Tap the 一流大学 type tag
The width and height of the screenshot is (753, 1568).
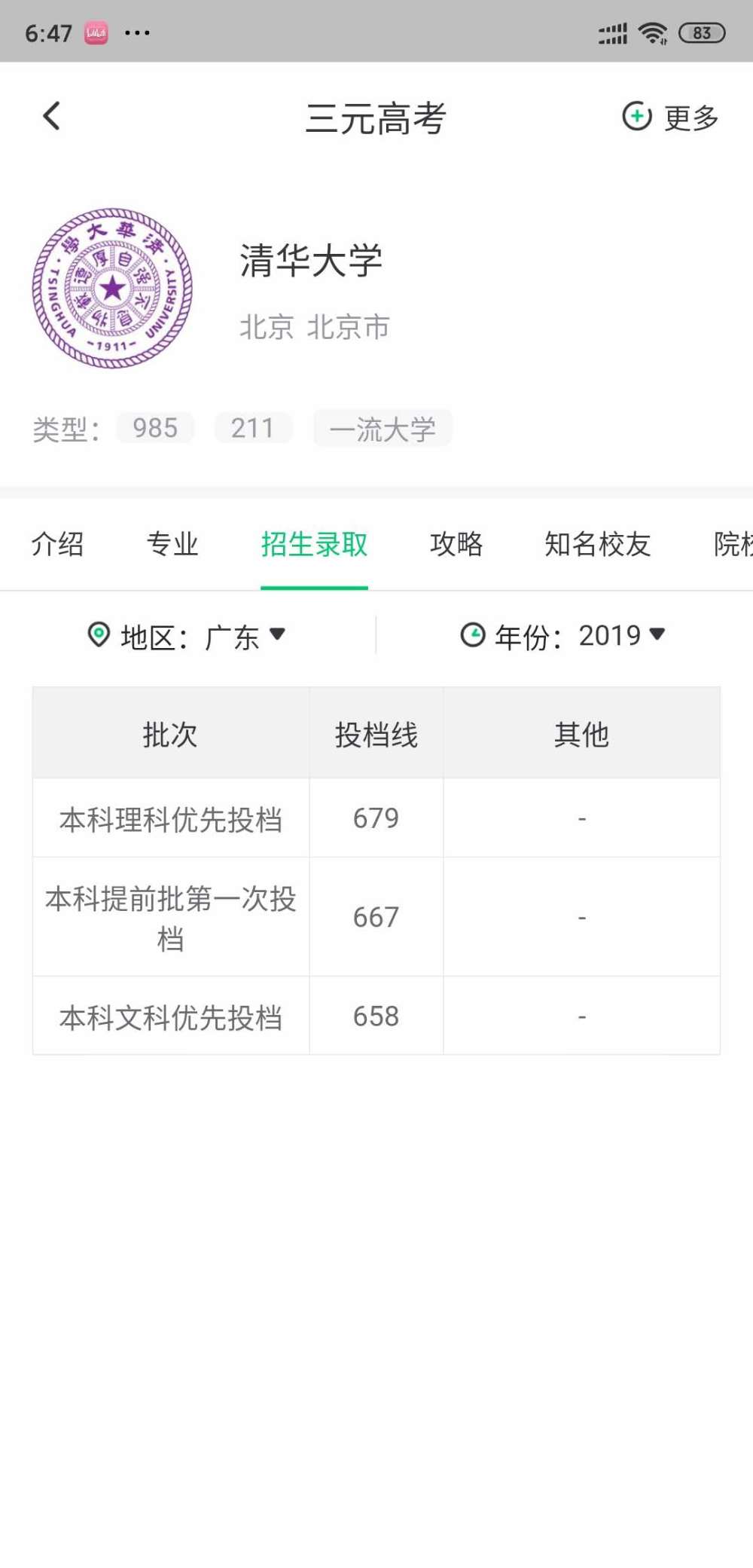point(383,429)
